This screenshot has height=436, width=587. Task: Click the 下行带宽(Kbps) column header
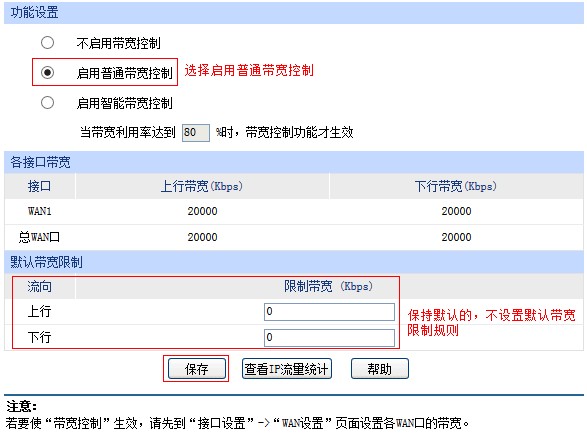[x=456, y=186]
